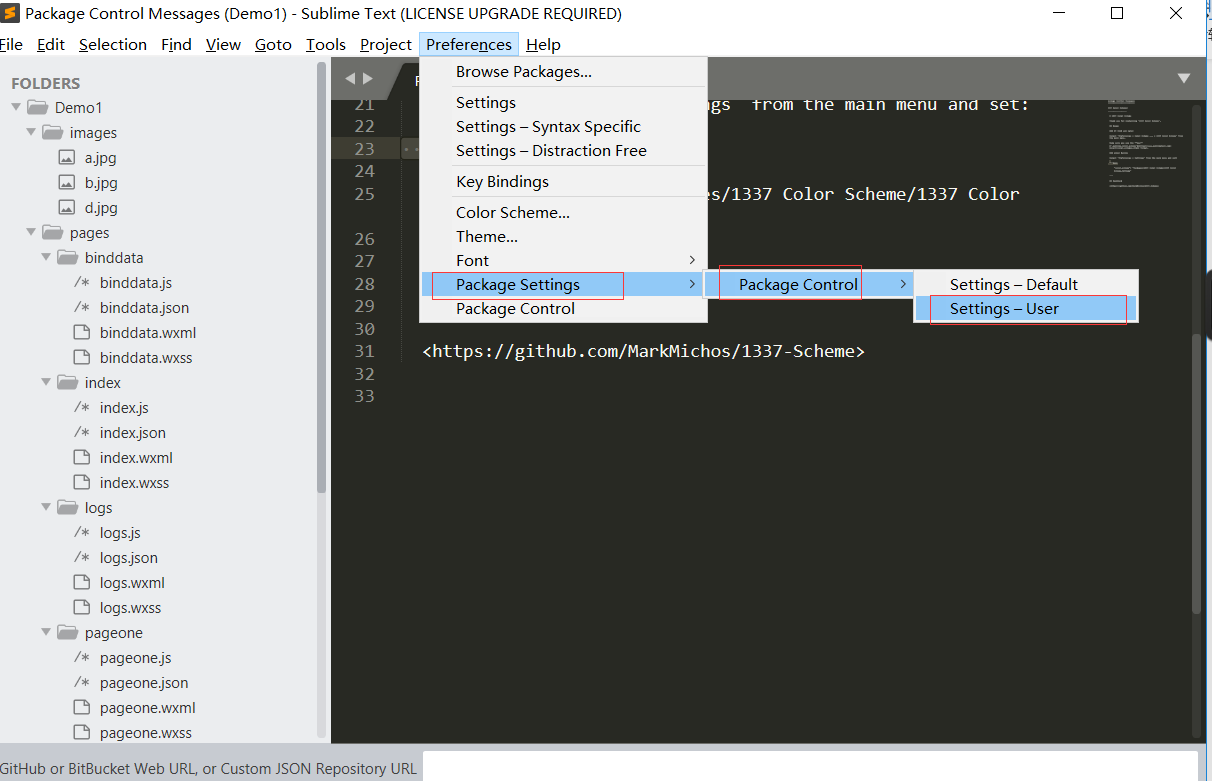This screenshot has height=781, width=1212.
Task: Click the sidebar vertical scrollbar
Action: 321,278
